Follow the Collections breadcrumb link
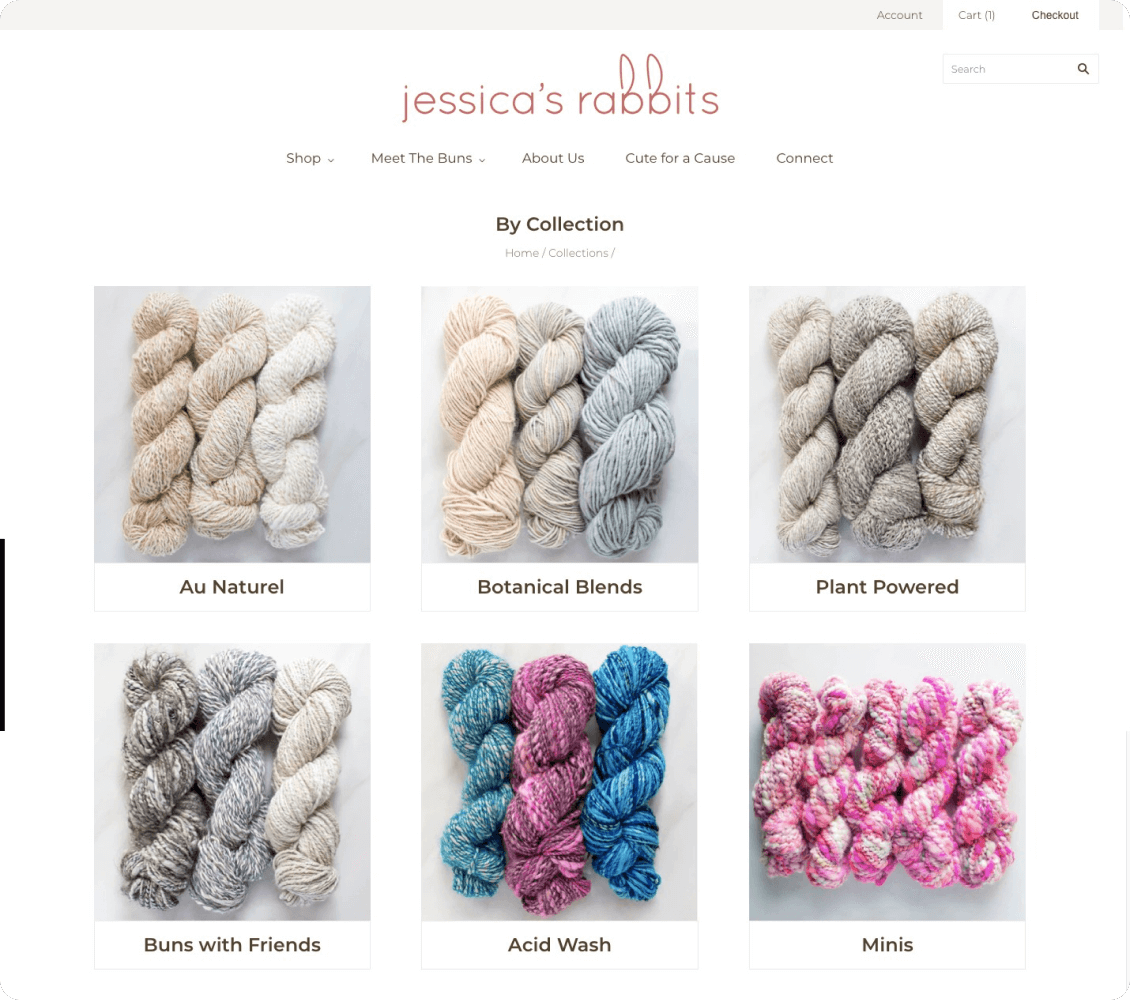This screenshot has height=1000, width=1130. (x=578, y=253)
